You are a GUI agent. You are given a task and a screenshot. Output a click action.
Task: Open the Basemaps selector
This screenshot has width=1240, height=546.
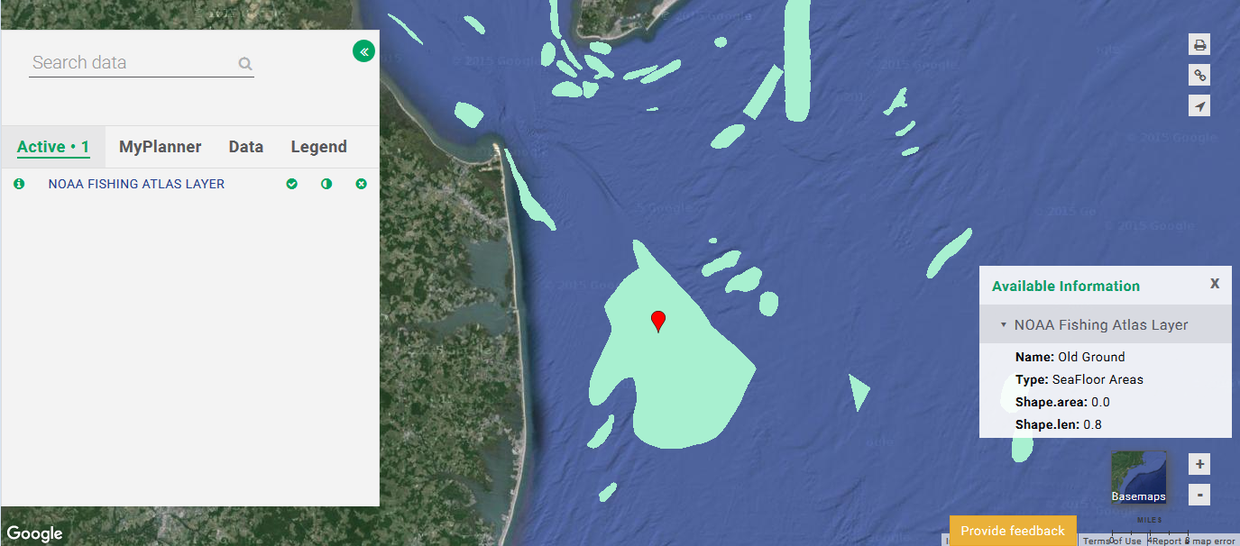pyautogui.click(x=1139, y=478)
